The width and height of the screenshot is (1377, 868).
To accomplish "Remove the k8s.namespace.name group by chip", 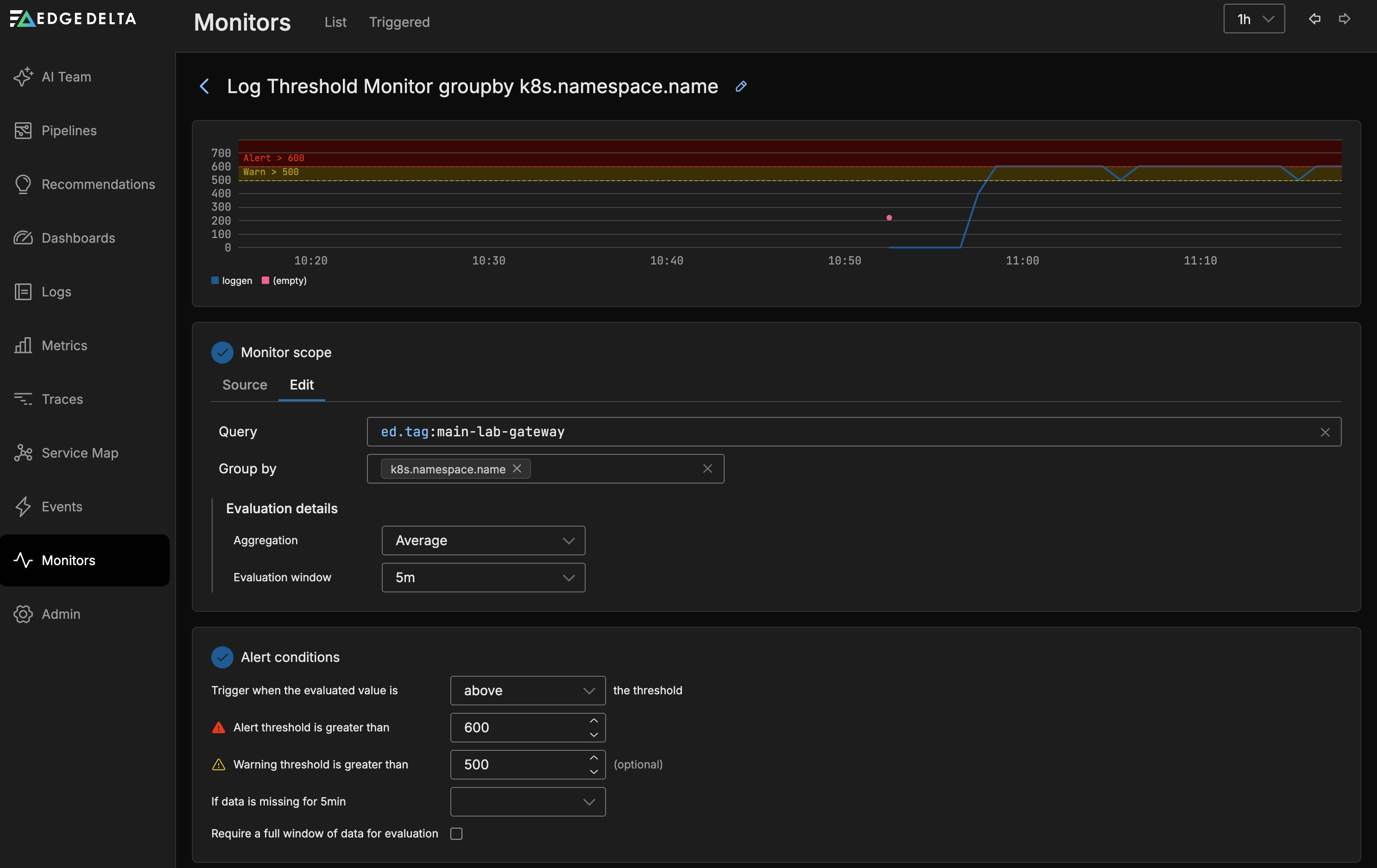I will pos(516,468).
